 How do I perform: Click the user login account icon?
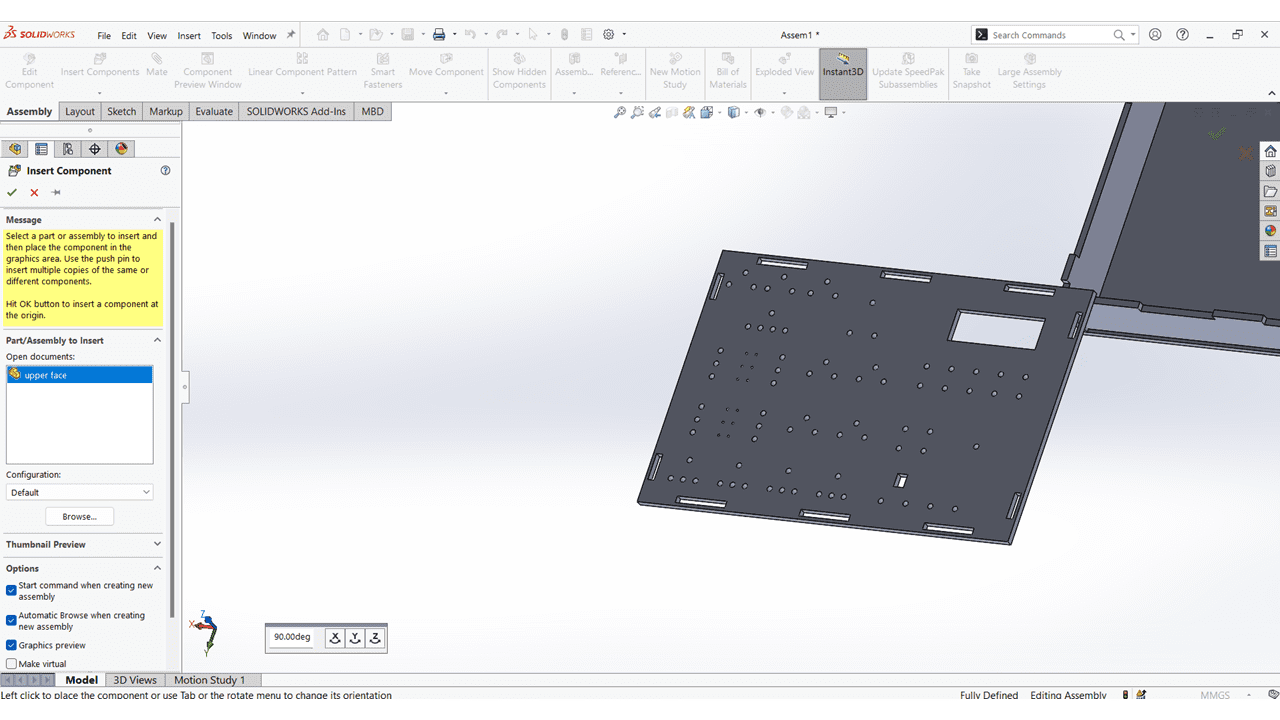coord(1155,34)
